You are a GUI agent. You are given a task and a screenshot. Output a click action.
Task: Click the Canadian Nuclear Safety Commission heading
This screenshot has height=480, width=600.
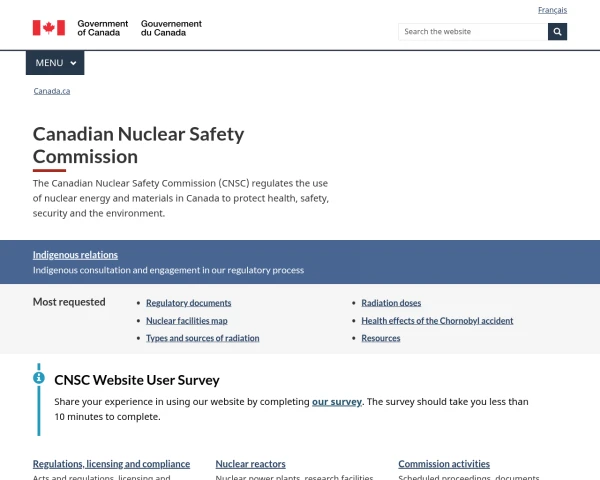(139, 145)
